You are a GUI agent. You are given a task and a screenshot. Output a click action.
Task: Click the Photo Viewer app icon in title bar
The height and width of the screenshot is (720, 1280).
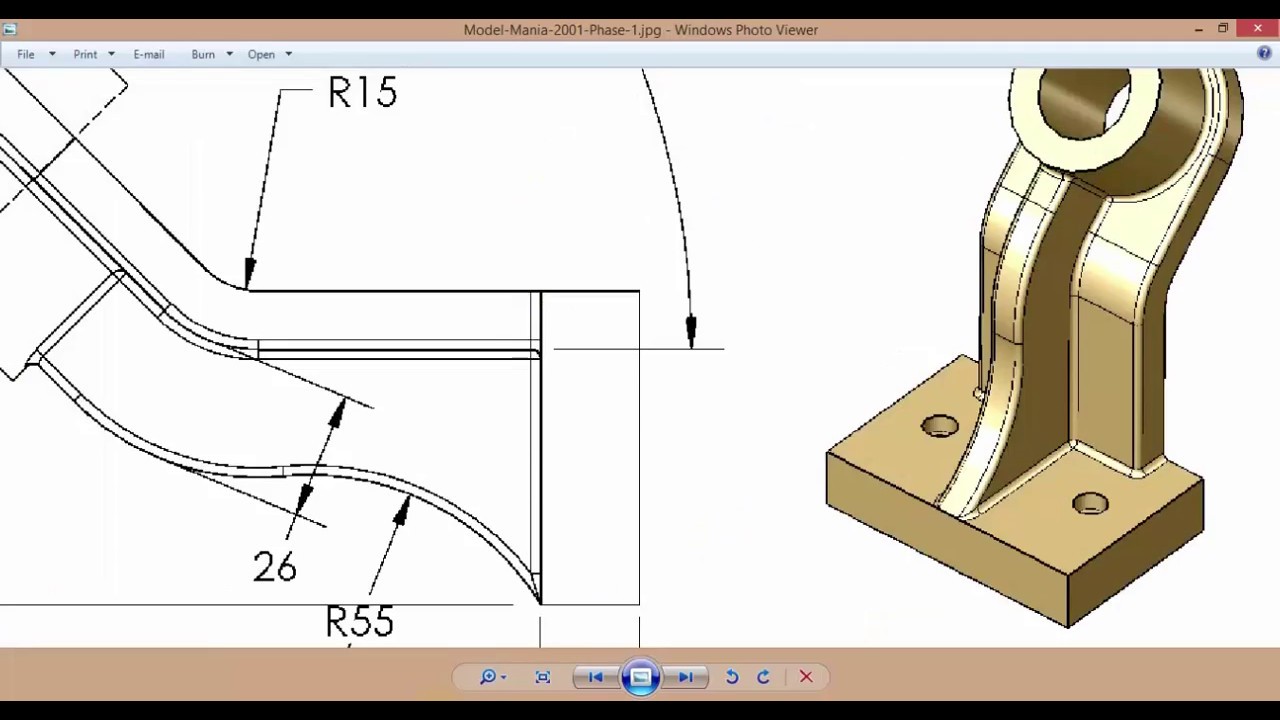(x=10, y=30)
